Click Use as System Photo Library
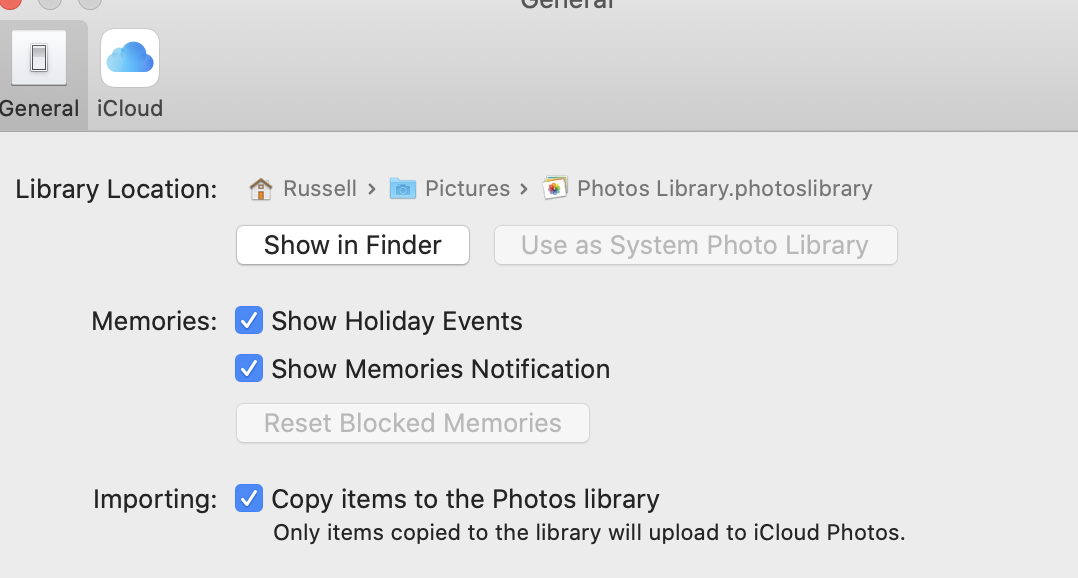The height and width of the screenshot is (578, 1078). (x=695, y=245)
